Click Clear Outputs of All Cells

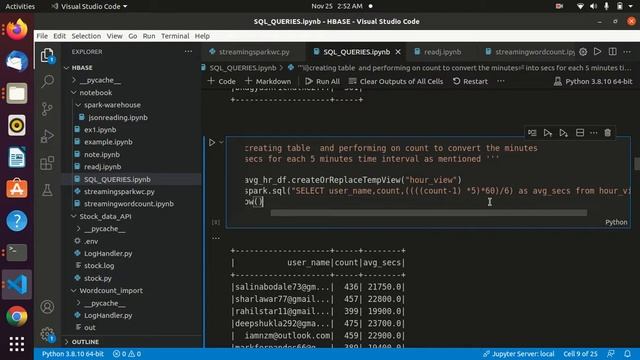[x=396, y=81]
